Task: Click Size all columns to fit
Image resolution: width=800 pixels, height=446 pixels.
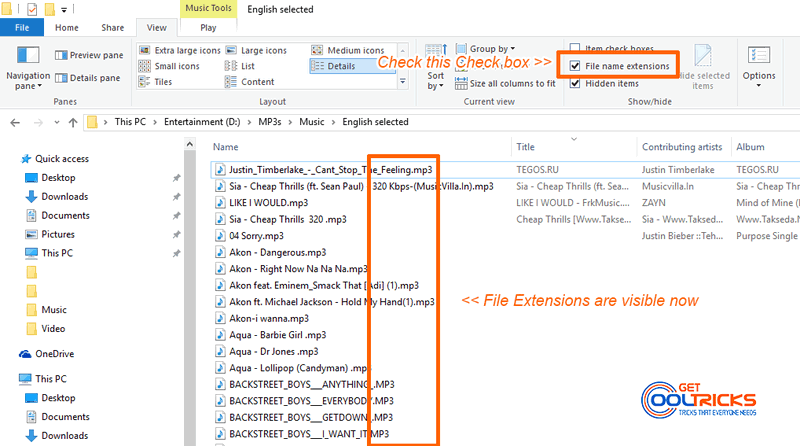Action: coord(505,83)
